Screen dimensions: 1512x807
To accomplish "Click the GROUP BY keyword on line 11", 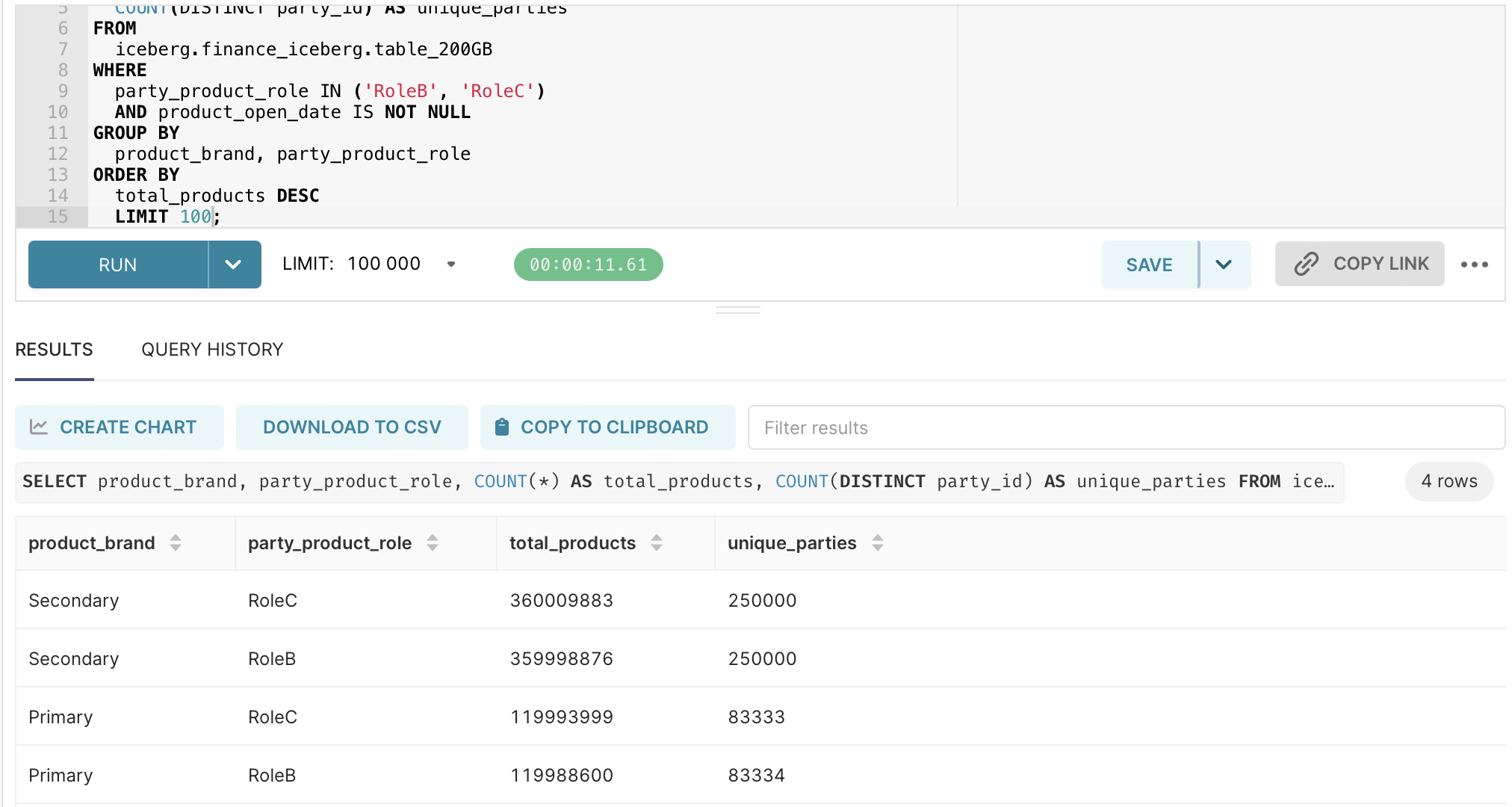I will (x=136, y=133).
